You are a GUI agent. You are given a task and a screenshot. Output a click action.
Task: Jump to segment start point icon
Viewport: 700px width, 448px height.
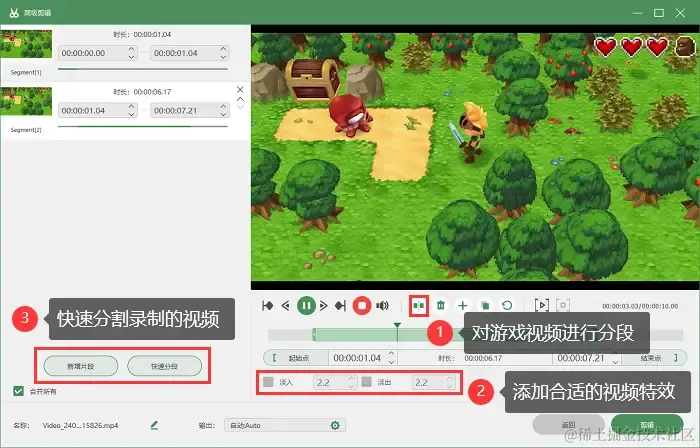click(x=267, y=306)
